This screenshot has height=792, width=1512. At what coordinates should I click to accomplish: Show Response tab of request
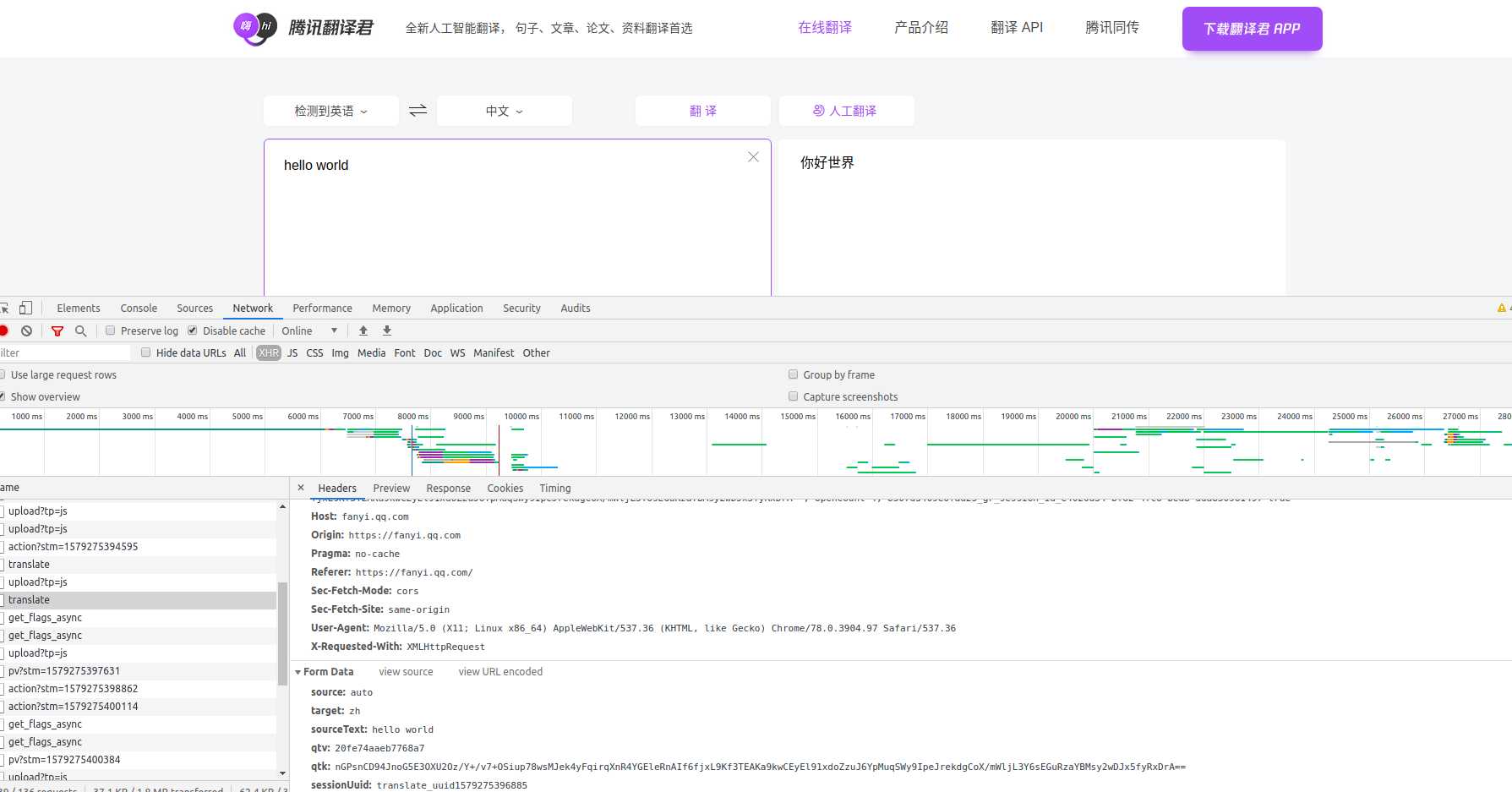pos(448,488)
